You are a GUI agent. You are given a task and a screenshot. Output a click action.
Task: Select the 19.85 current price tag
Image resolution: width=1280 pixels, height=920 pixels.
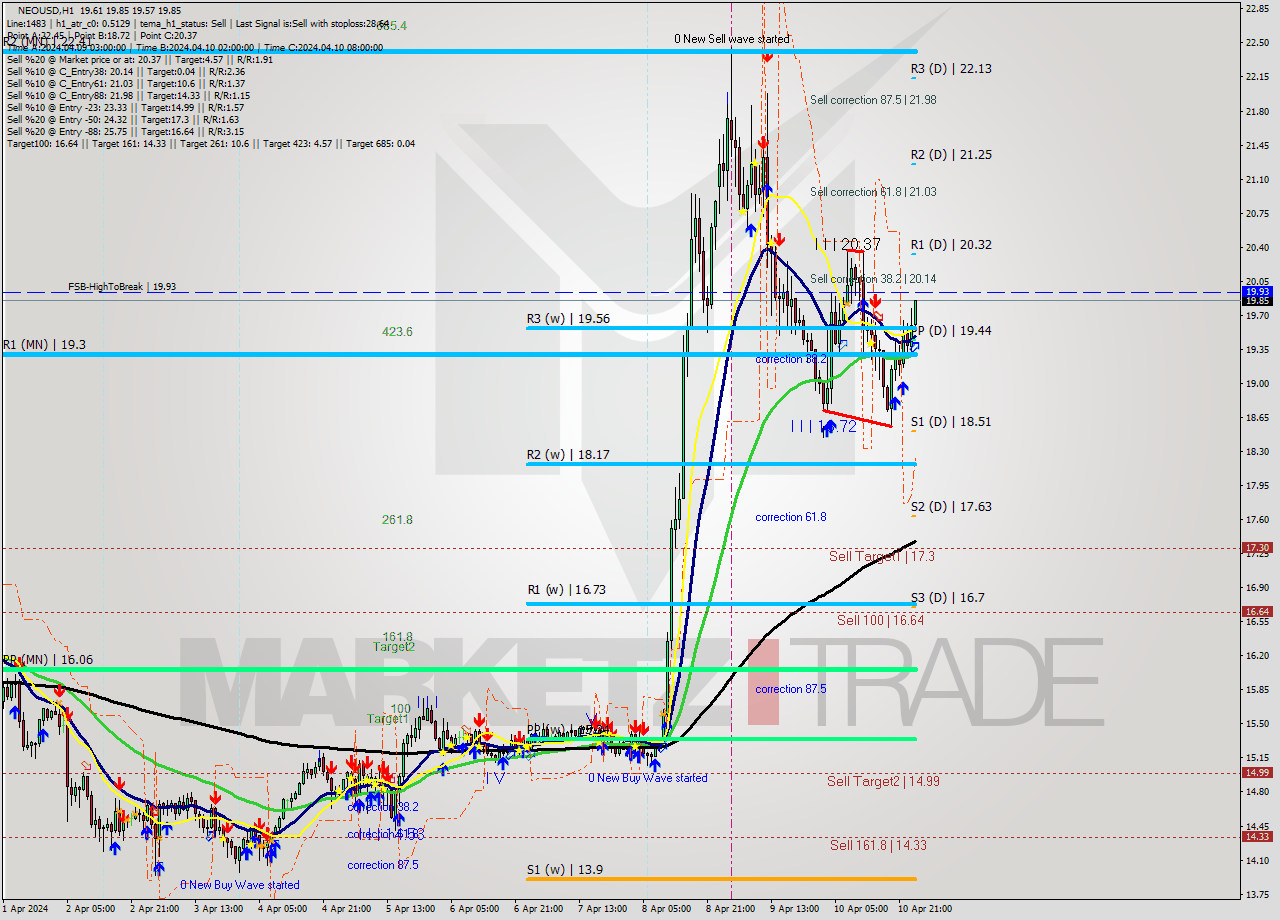coord(1256,300)
